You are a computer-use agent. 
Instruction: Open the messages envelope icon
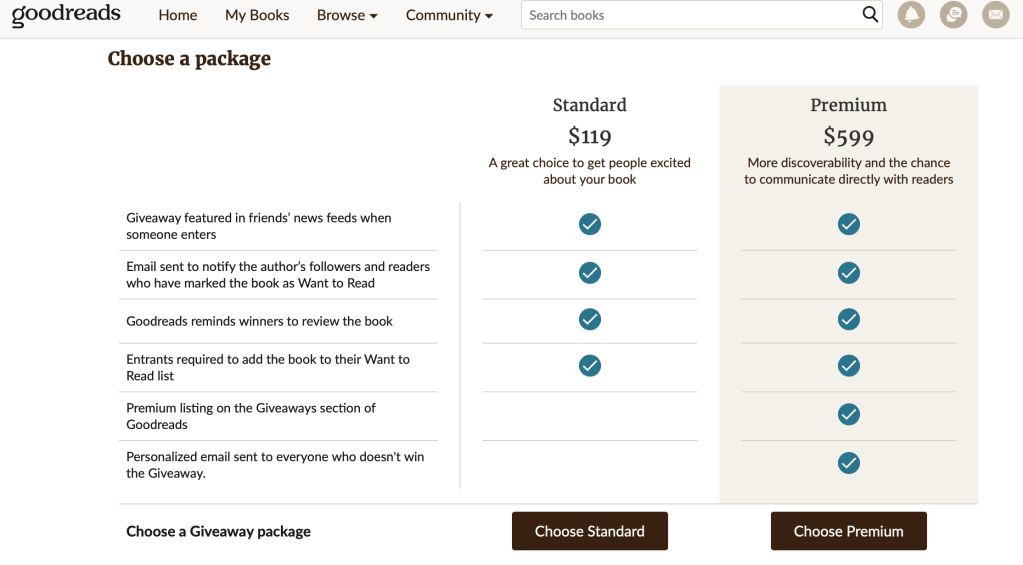click(x=995, y=15)
